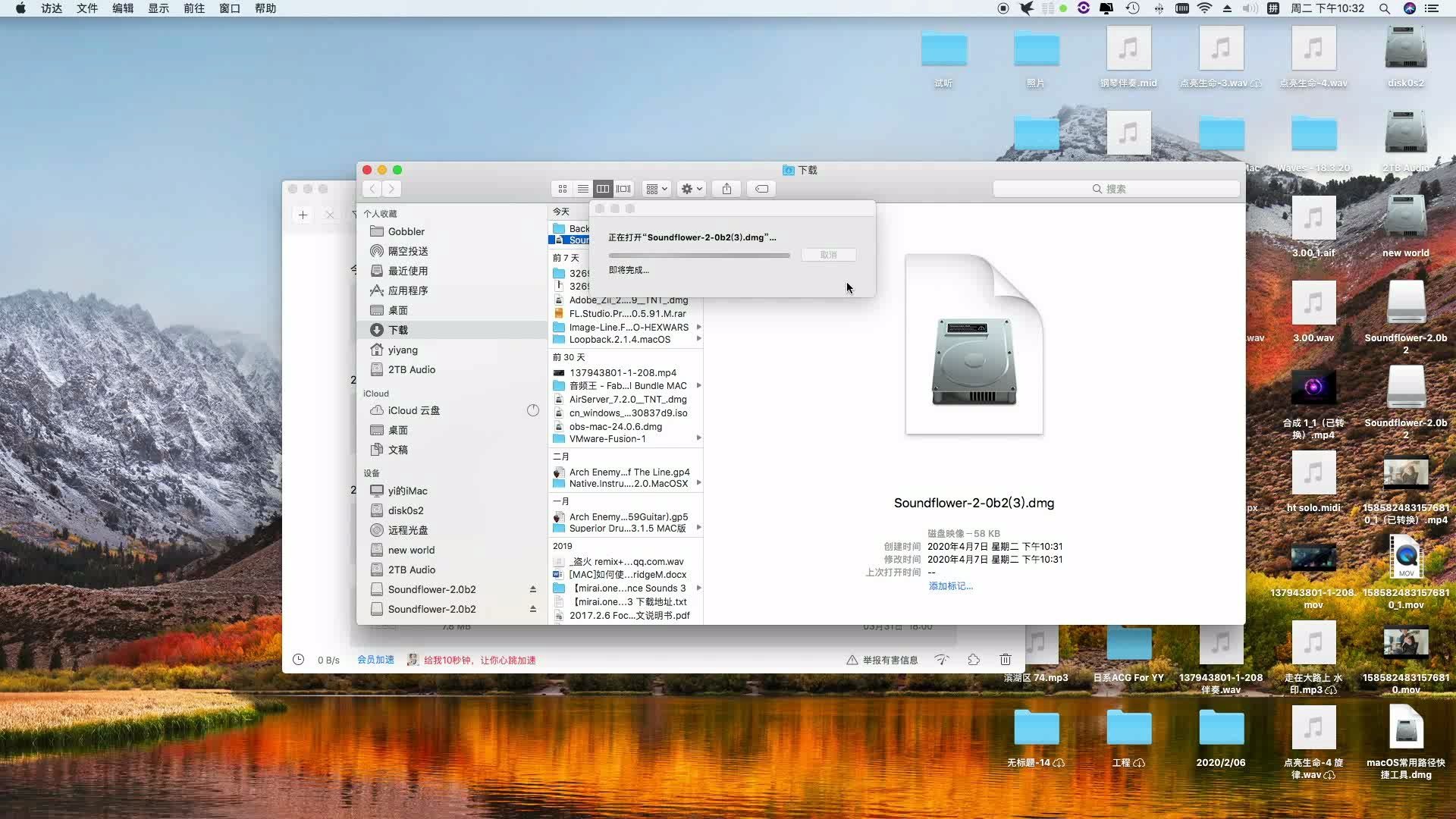Open the gear action menu dropdown
This screenshot has width=1456, height=819.
(x=692, y=189)
